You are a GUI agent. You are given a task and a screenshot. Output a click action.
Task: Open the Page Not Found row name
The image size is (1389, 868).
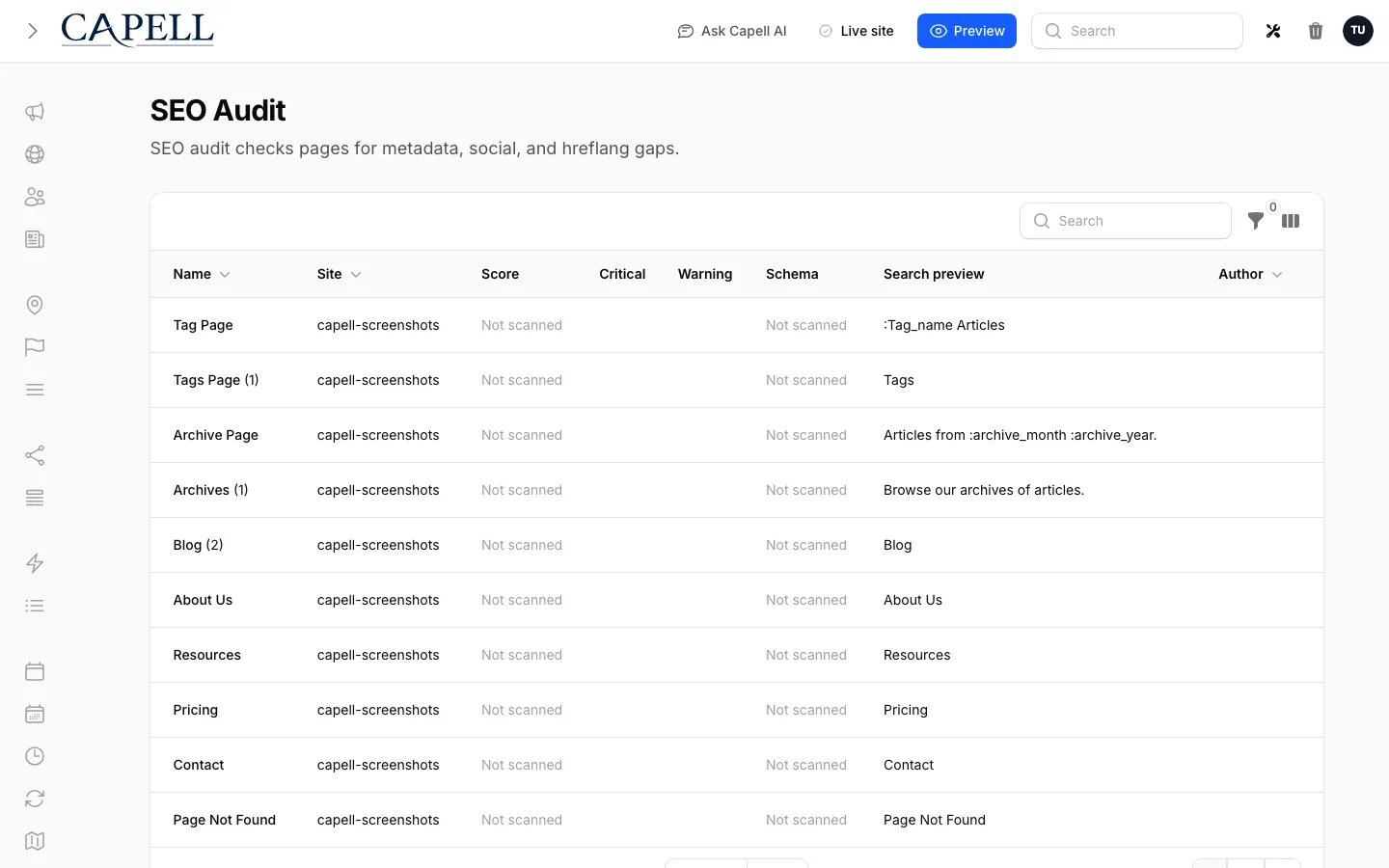[225, 820]
